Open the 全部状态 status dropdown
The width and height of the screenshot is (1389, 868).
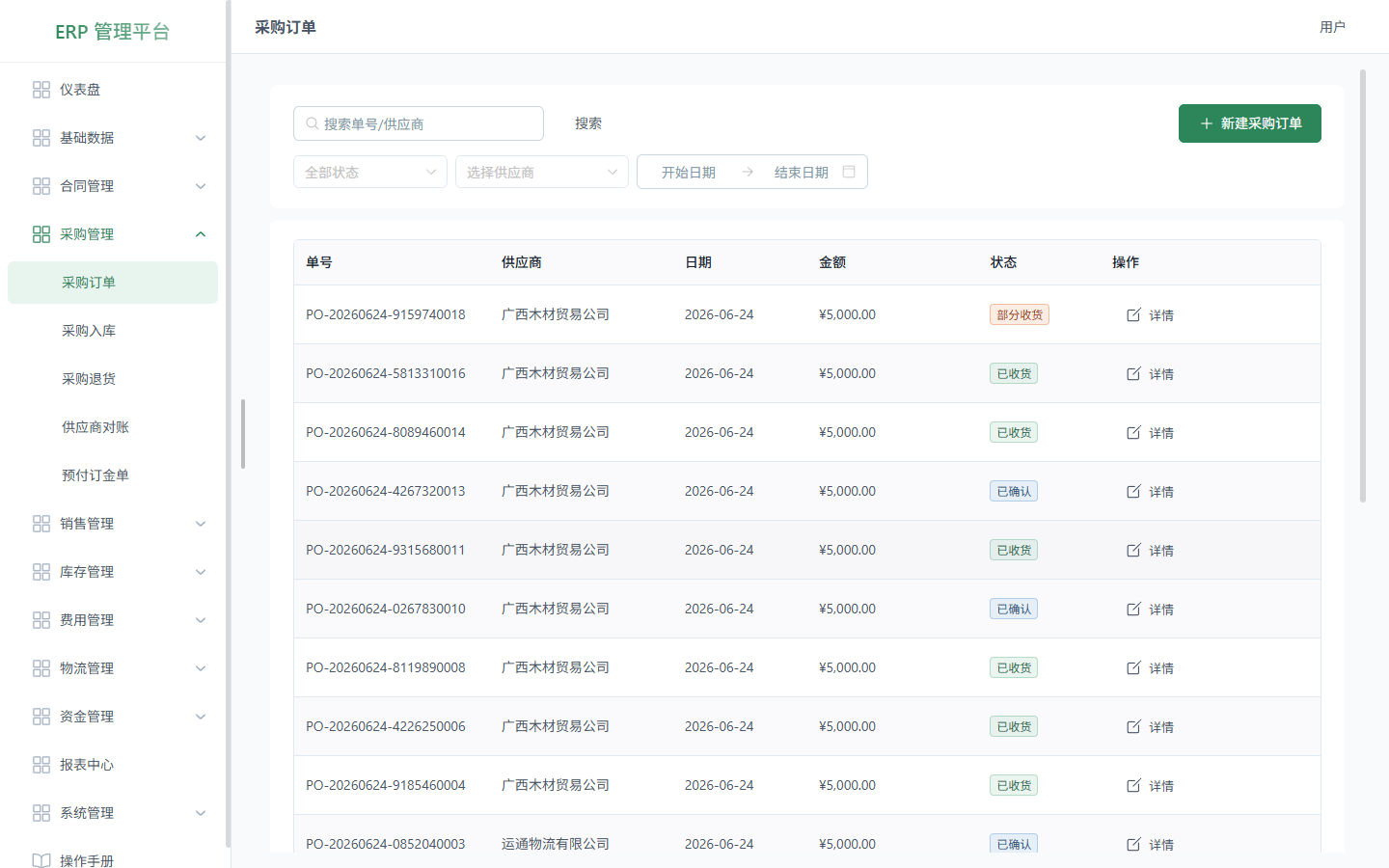(x=370, y=172)
